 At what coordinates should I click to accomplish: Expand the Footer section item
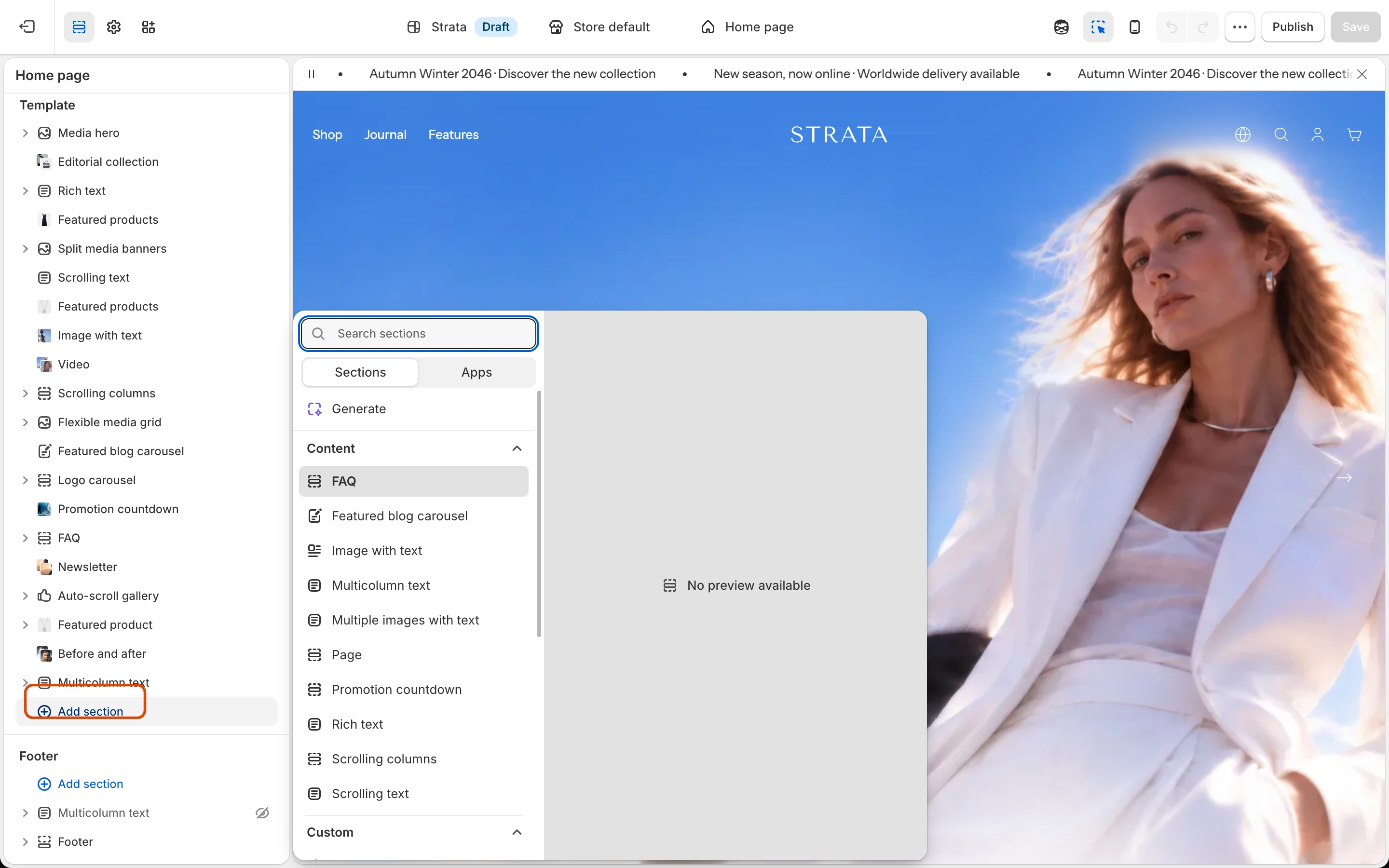pos(25,841)
